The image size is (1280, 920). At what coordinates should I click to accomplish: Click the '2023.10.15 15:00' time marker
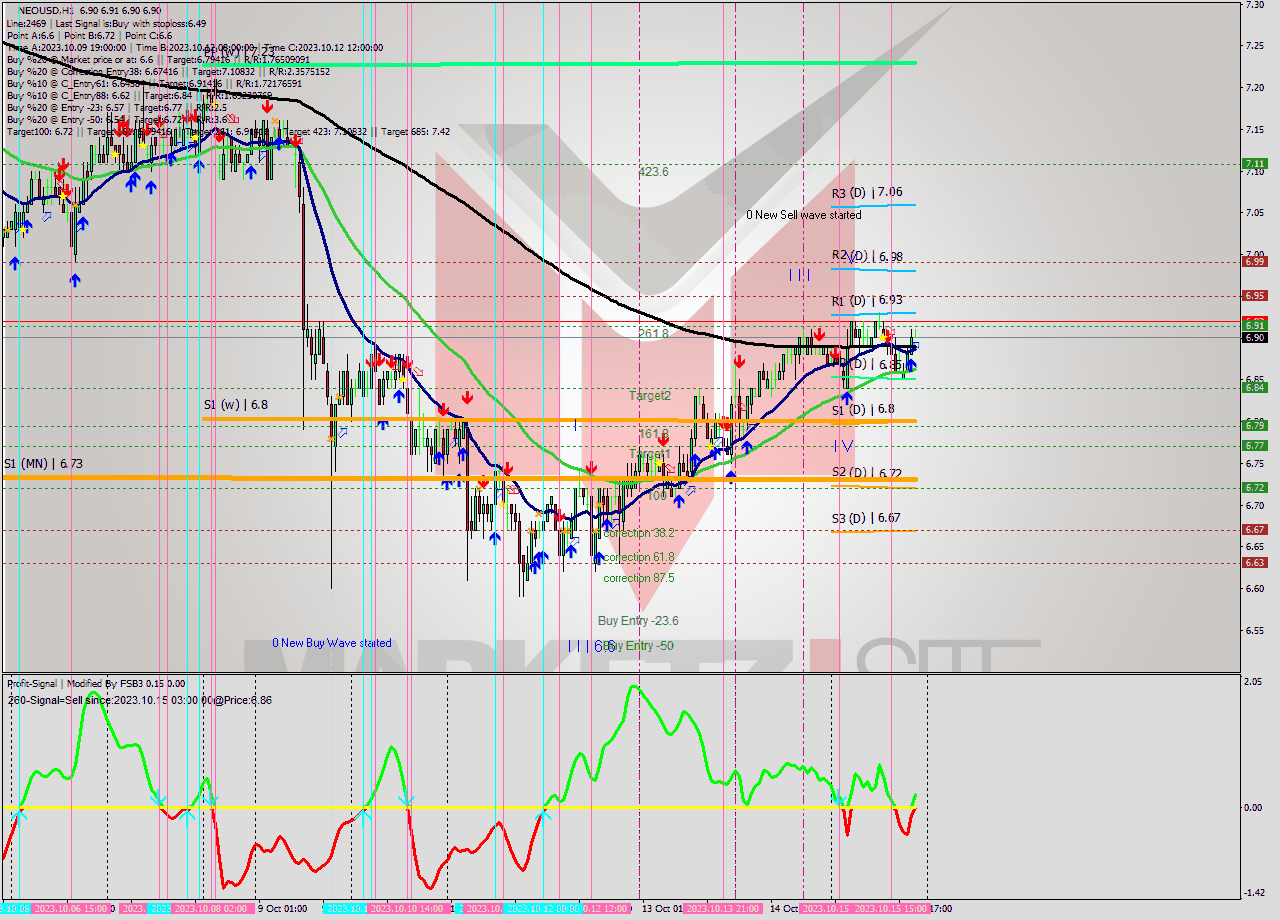pyautogui.click(x=889, y=909)
